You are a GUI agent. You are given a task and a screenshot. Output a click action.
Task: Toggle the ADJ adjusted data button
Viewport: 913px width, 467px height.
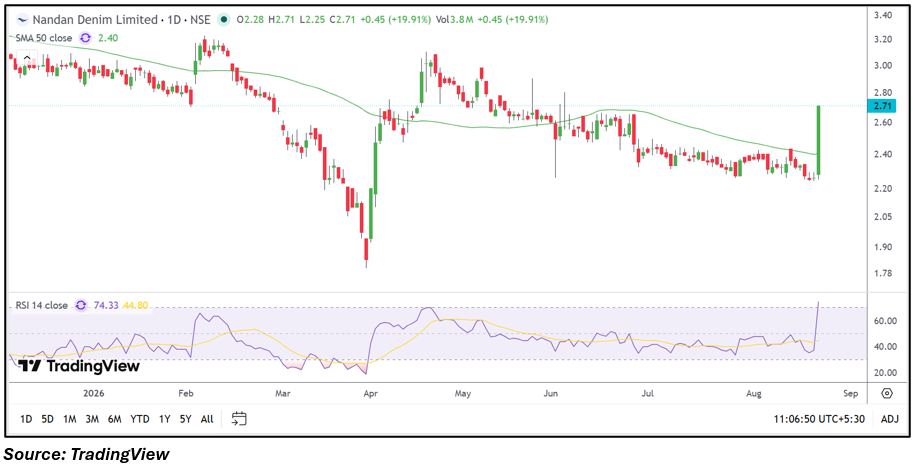pyautogui.click(x=890, y=419)
